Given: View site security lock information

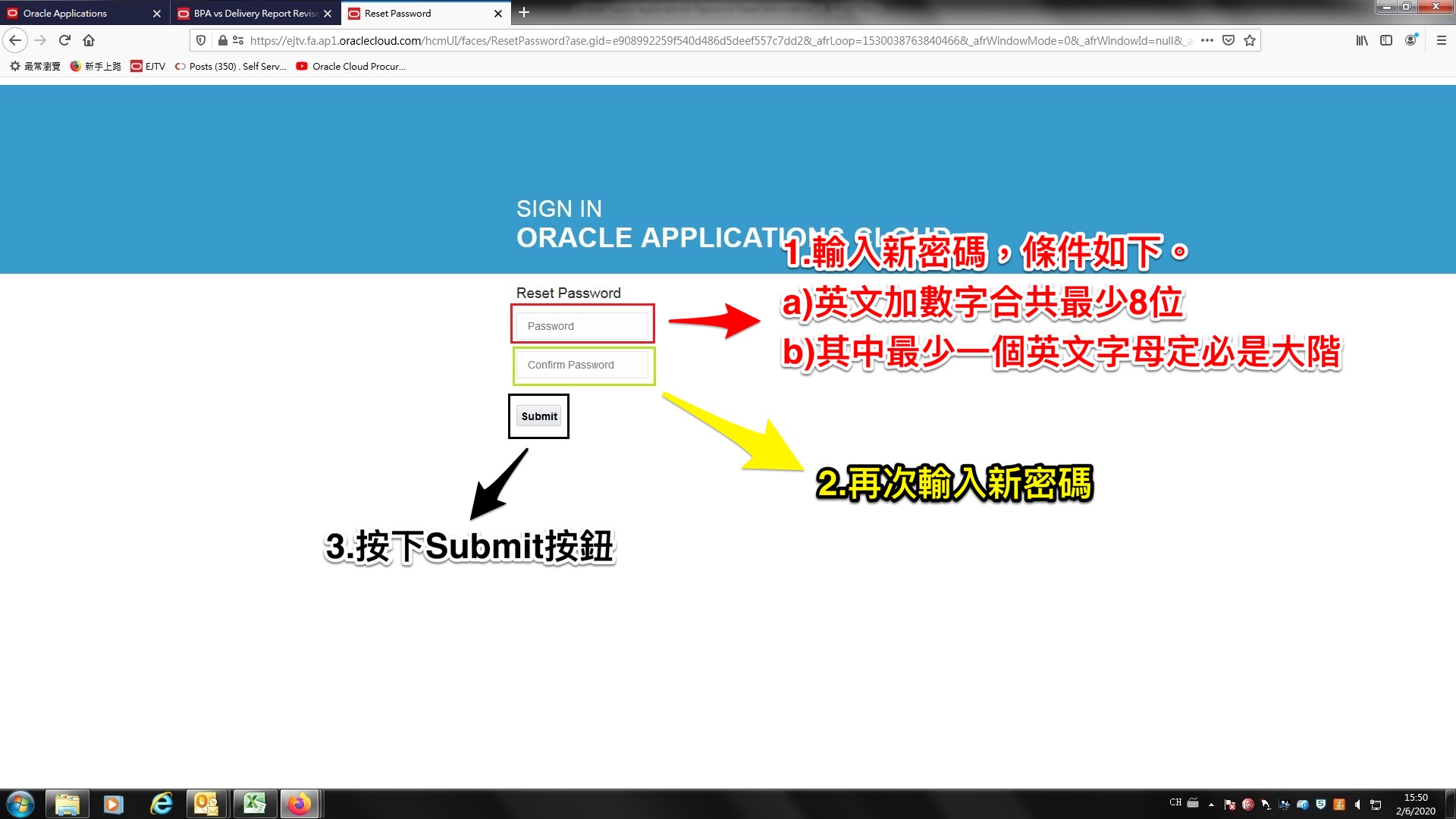Looking at the screenshot, I should click(x=222, y=40).
